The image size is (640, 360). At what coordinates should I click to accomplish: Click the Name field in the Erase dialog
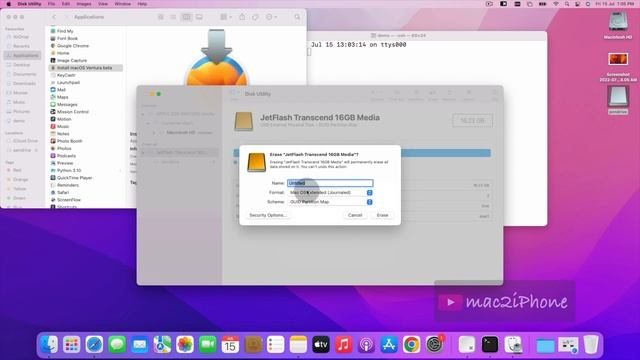[x=330, y=183]
